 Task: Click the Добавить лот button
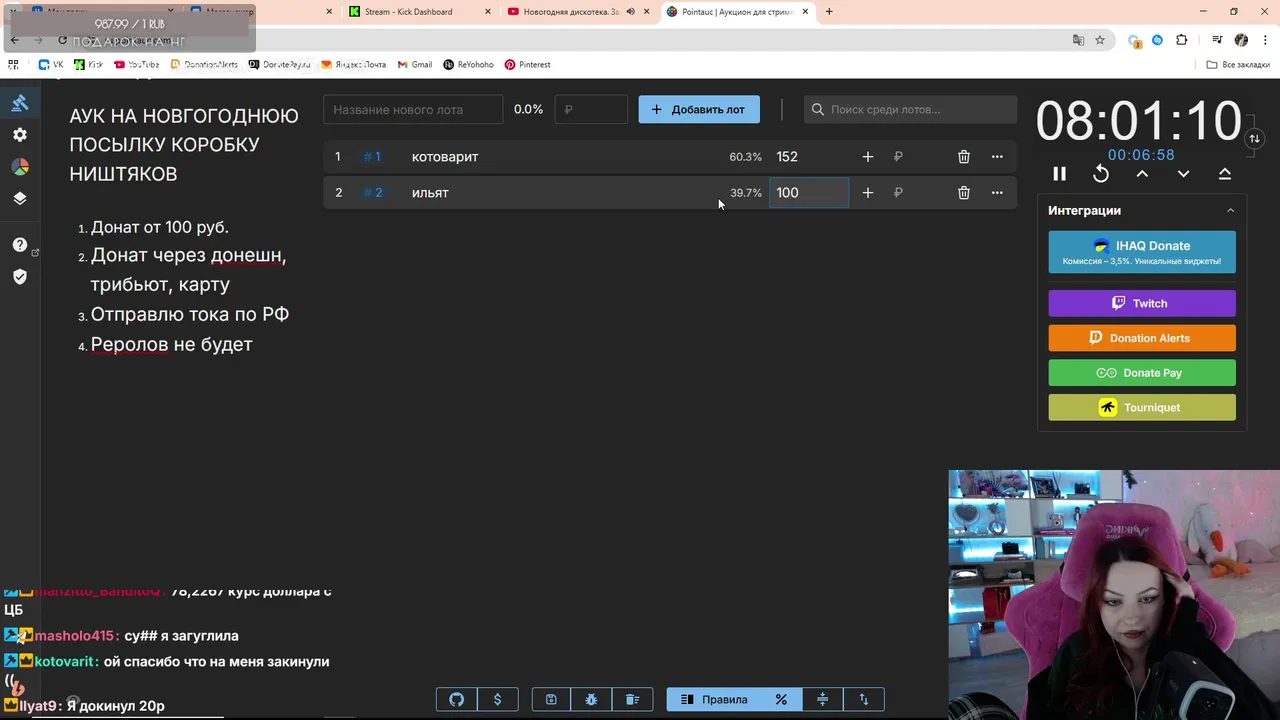(x=699, y=110)
